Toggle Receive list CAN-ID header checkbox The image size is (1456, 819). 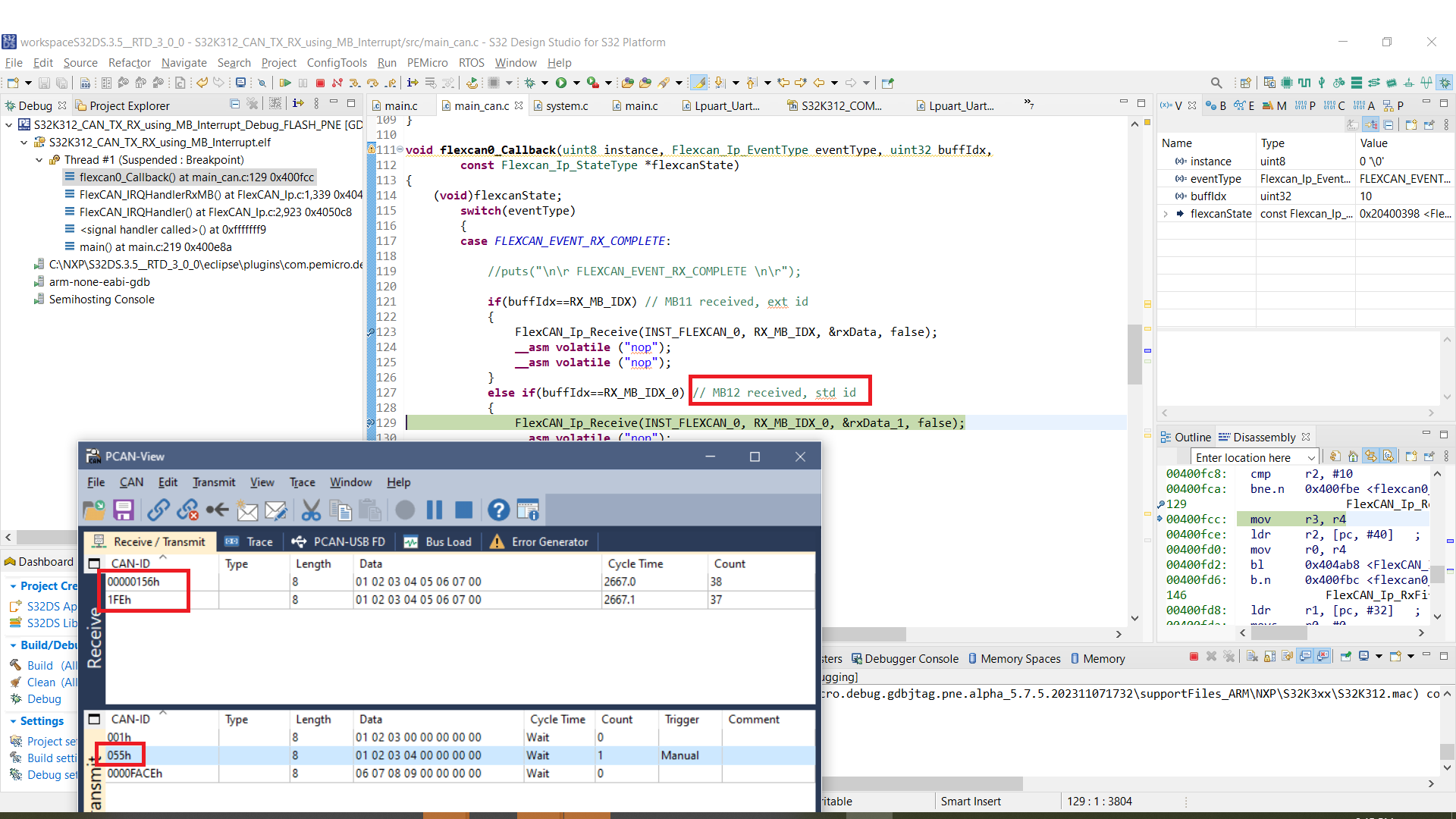pos(94,564)
